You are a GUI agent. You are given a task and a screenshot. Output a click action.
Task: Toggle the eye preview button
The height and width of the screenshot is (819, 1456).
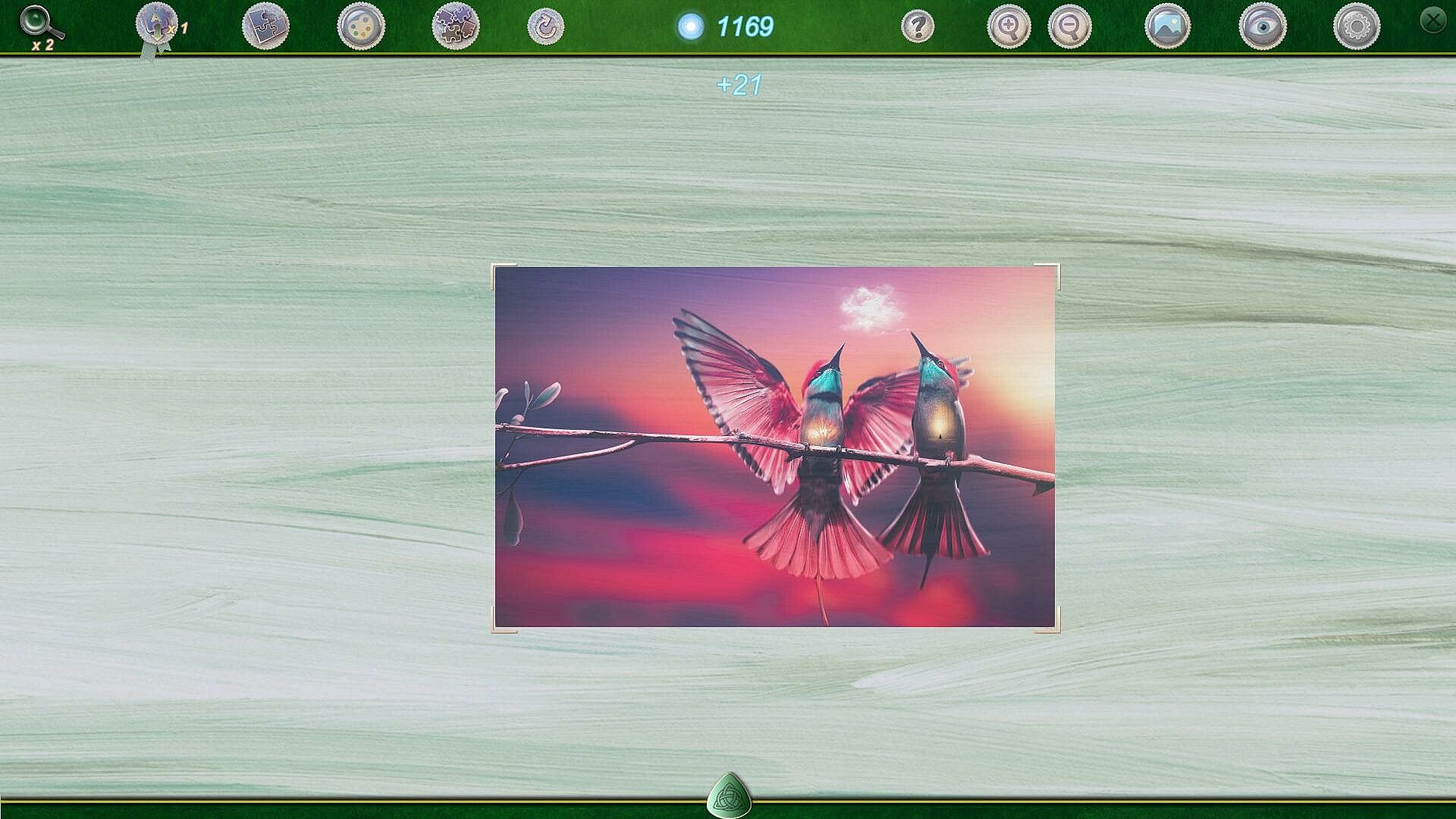tap(1262, 27)
